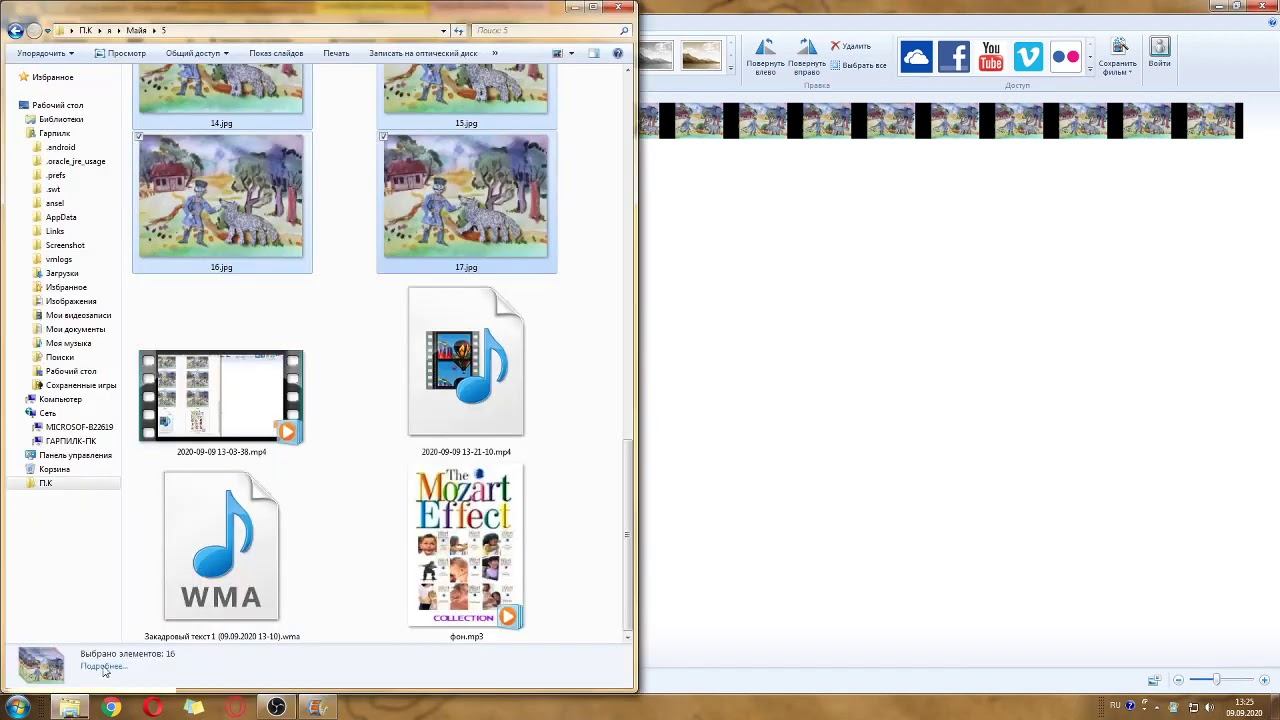Click Burn to disc (Записать на оптический диск)

pyautogui.click(x=423, y=53)
